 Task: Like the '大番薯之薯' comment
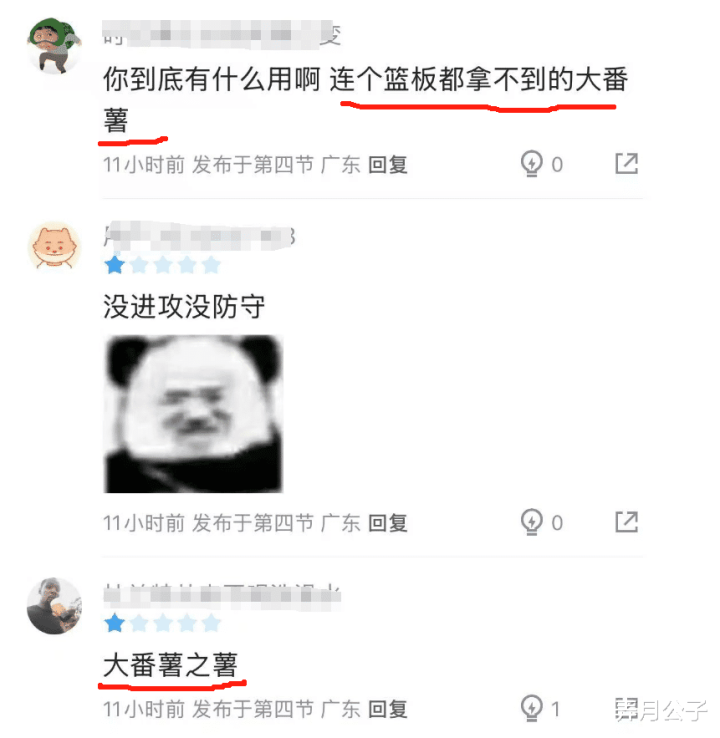(x=532, y=707)
